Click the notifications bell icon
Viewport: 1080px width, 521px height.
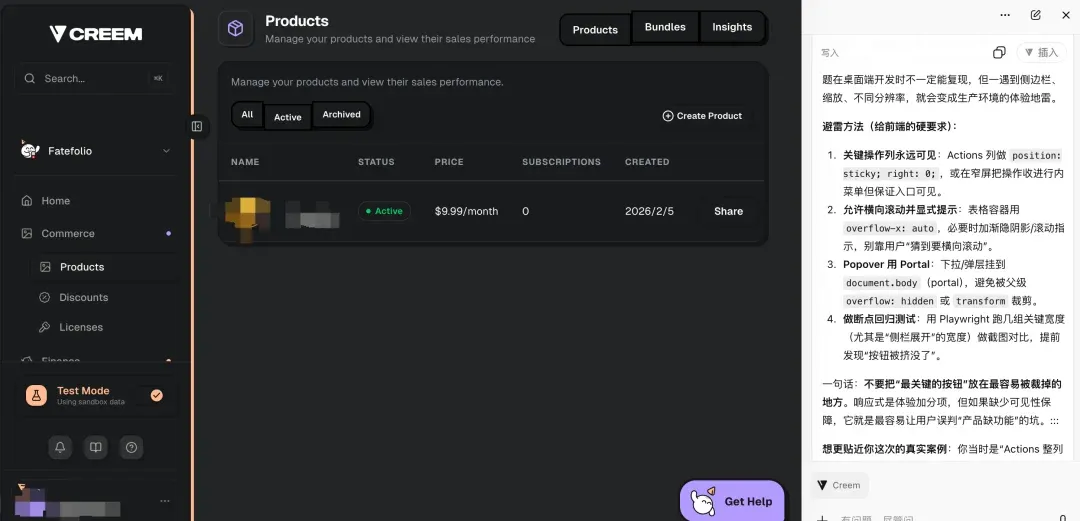click(x=60, y=447)
